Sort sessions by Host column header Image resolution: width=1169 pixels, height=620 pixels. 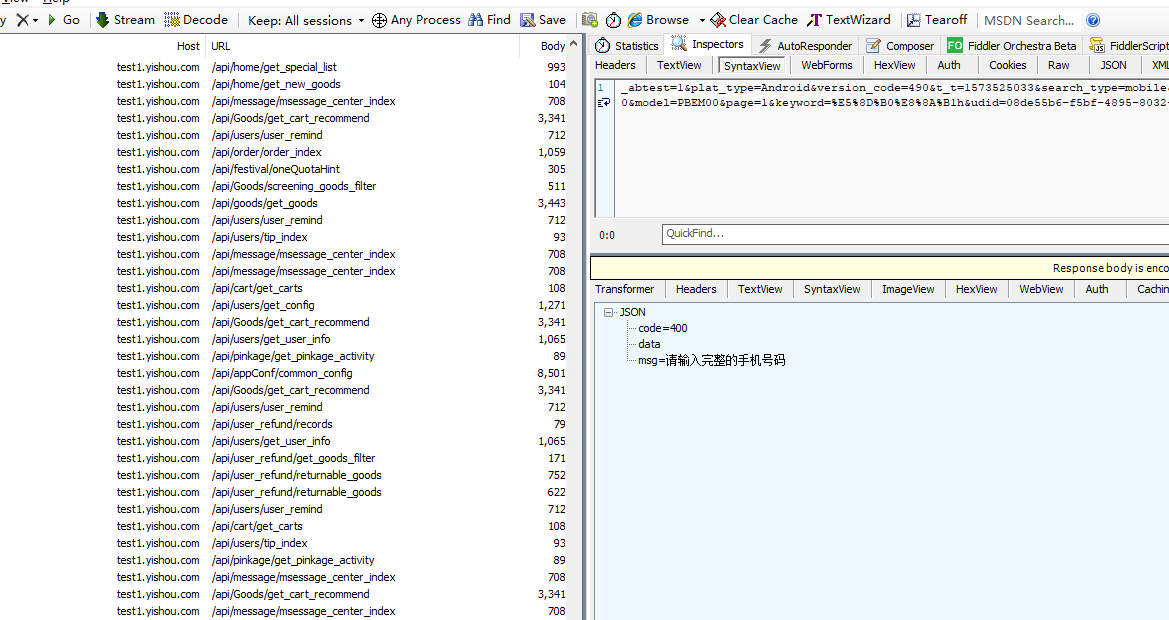(188, 46)
